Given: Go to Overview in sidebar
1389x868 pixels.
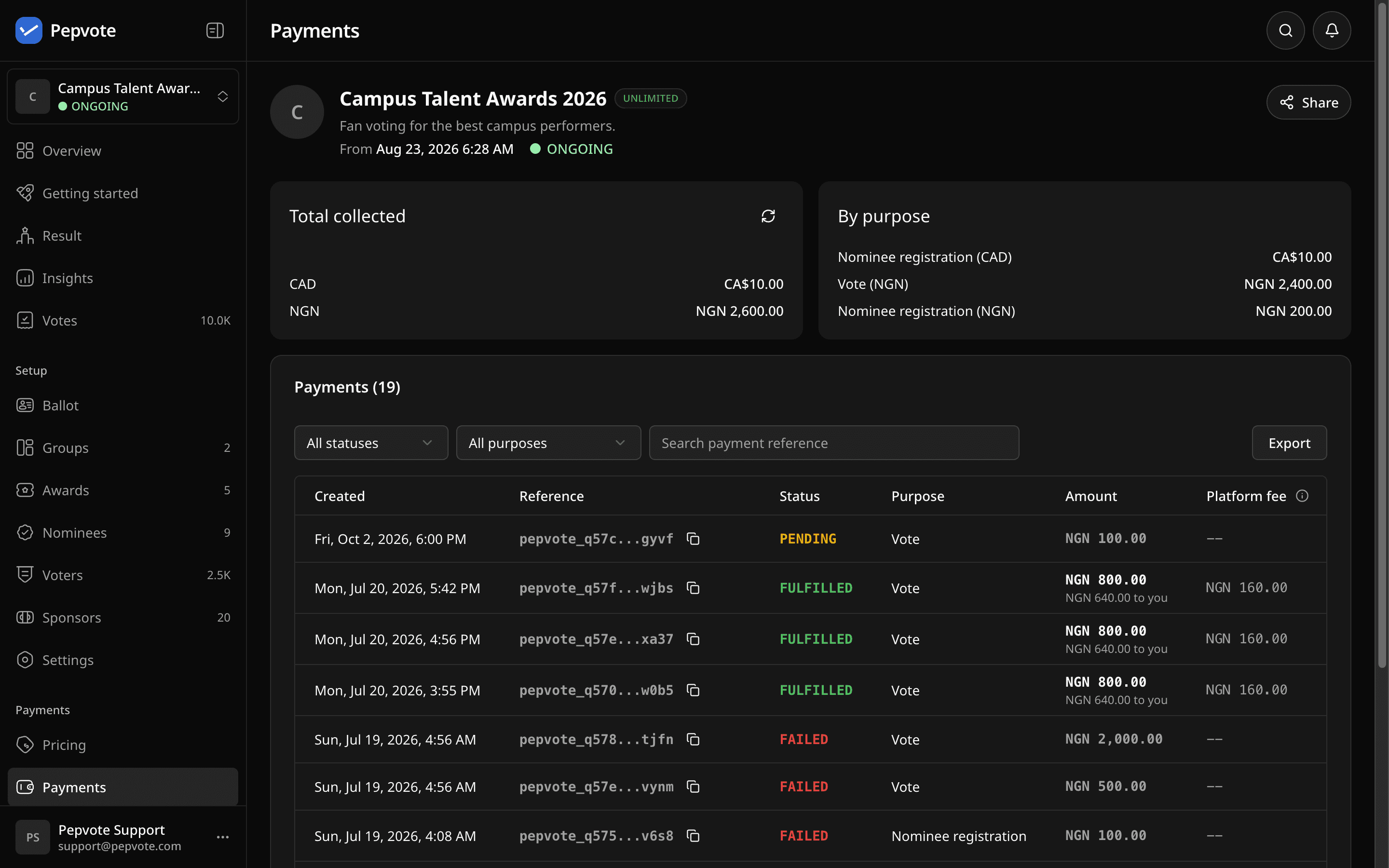Looking at the screenshot, I should [x=123, y=151].
